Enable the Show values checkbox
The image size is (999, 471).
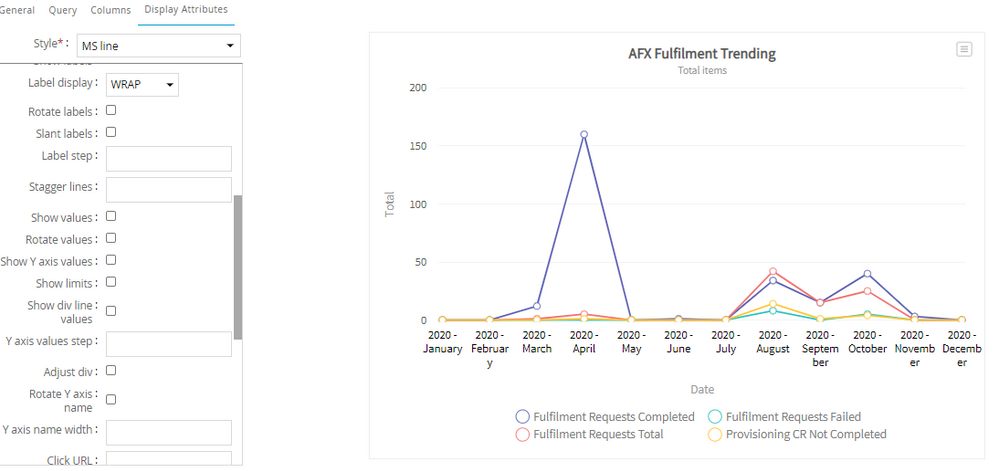point(111,216)
